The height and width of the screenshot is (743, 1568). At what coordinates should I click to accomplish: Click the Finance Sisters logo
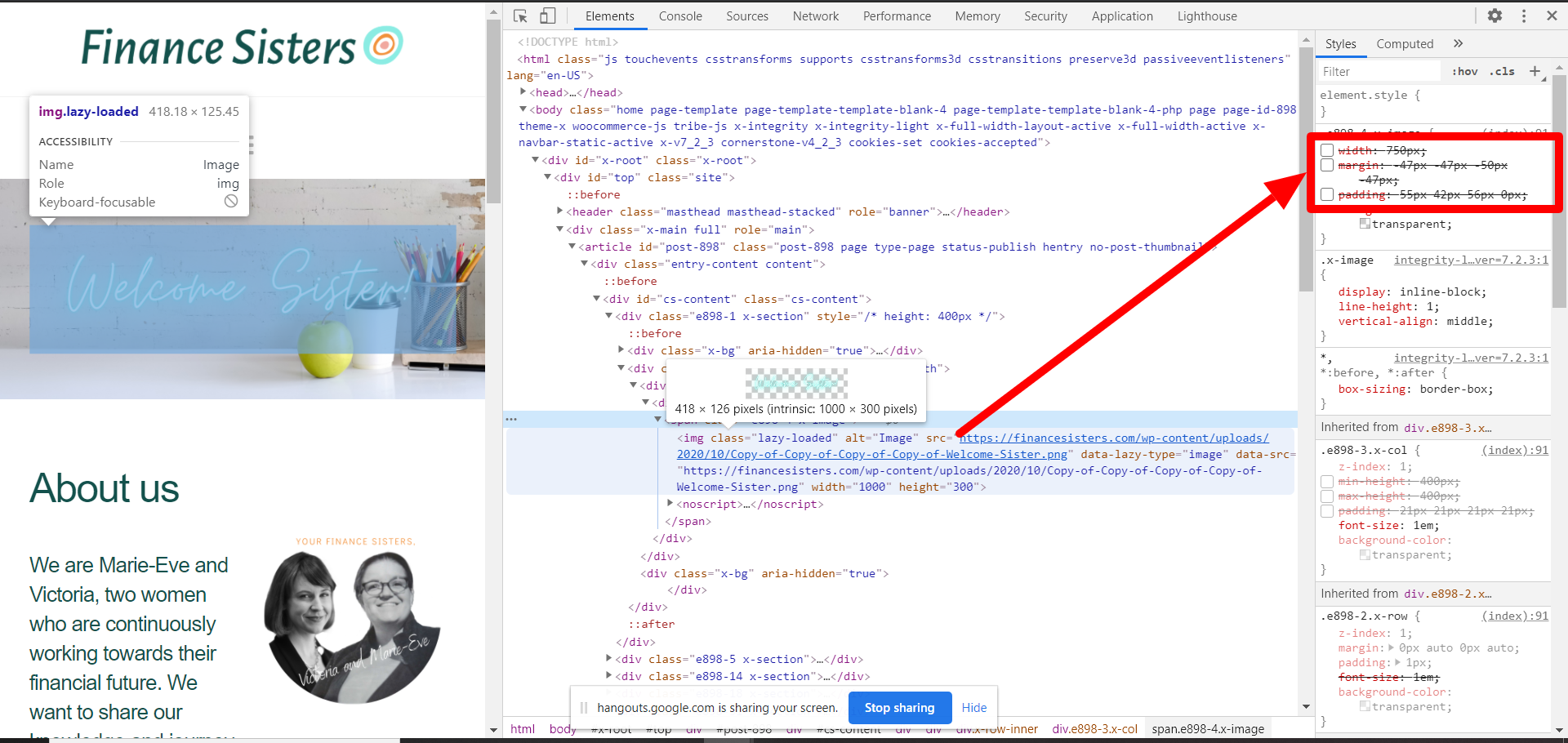click(242, 47)
